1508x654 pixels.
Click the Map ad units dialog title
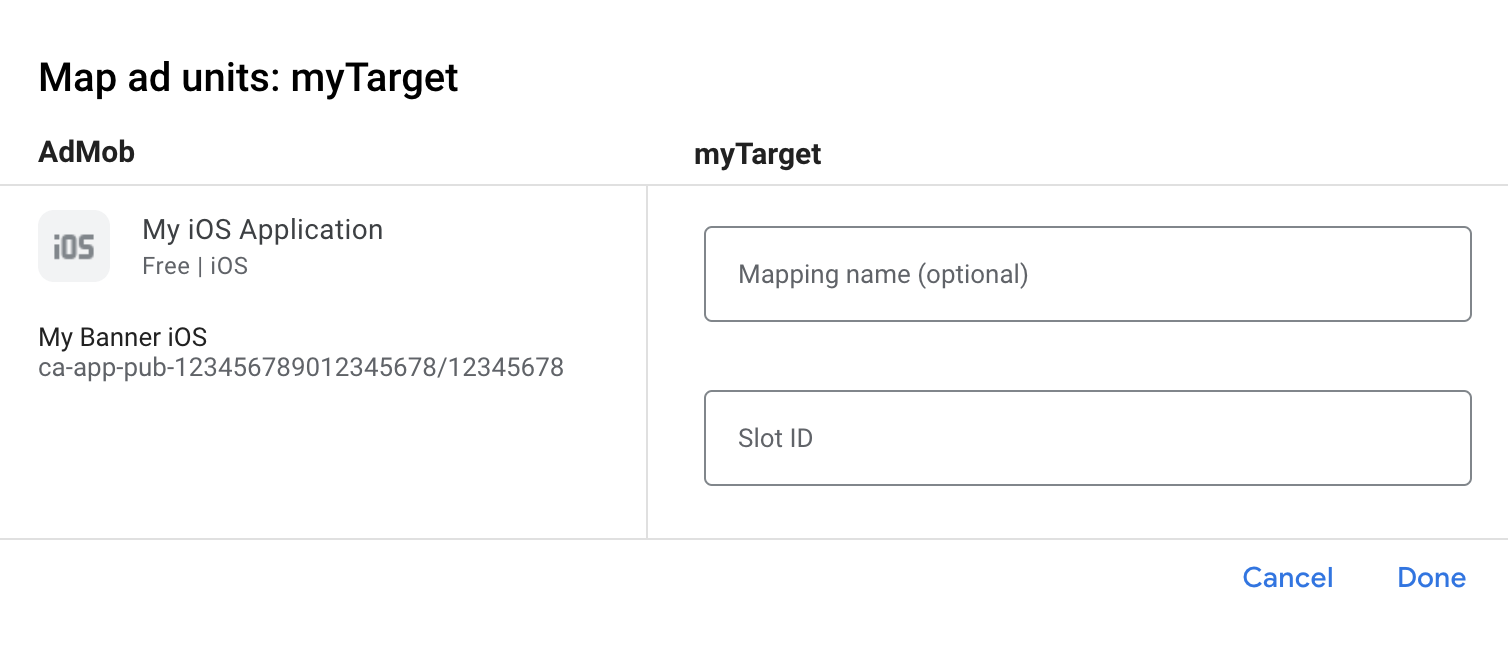tap(248, 78)
